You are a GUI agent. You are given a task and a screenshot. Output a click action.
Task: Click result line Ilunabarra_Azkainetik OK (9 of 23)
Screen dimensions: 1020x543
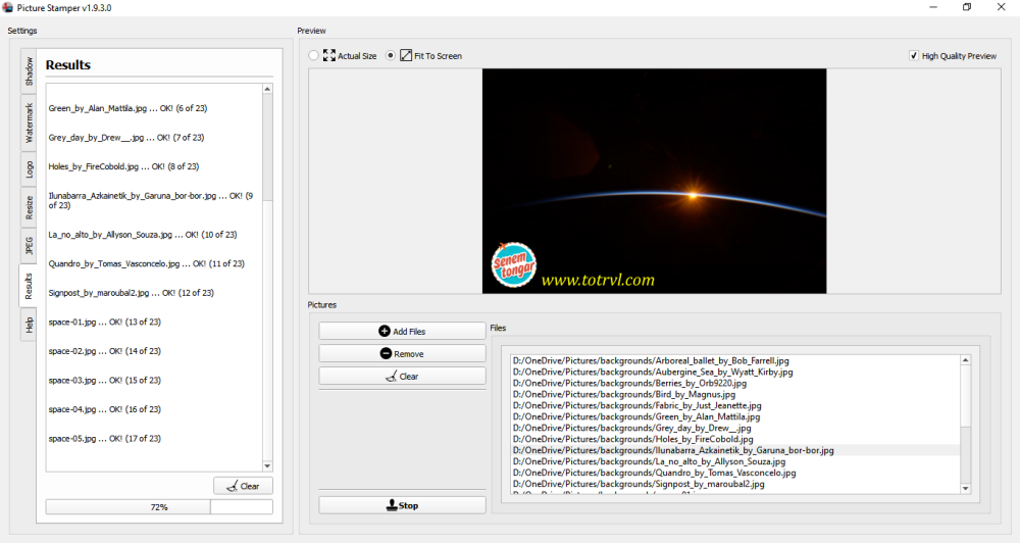(x=151, y=200)
